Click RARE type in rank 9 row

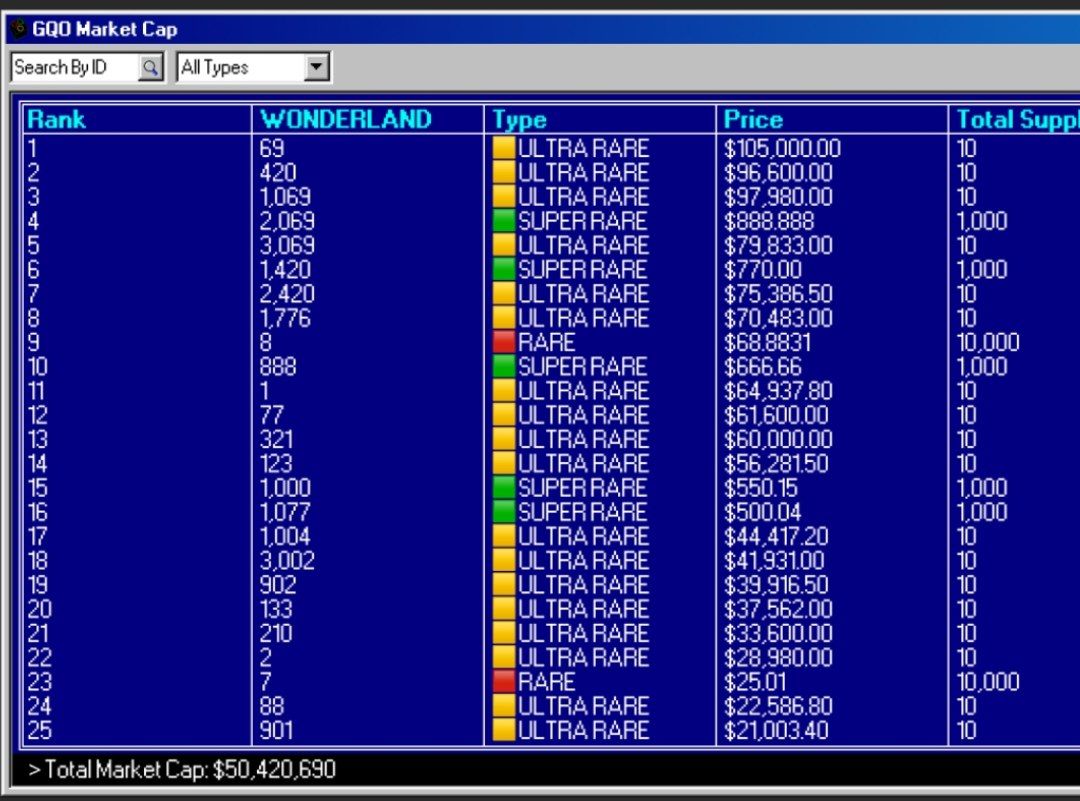[x=546, y=342]
